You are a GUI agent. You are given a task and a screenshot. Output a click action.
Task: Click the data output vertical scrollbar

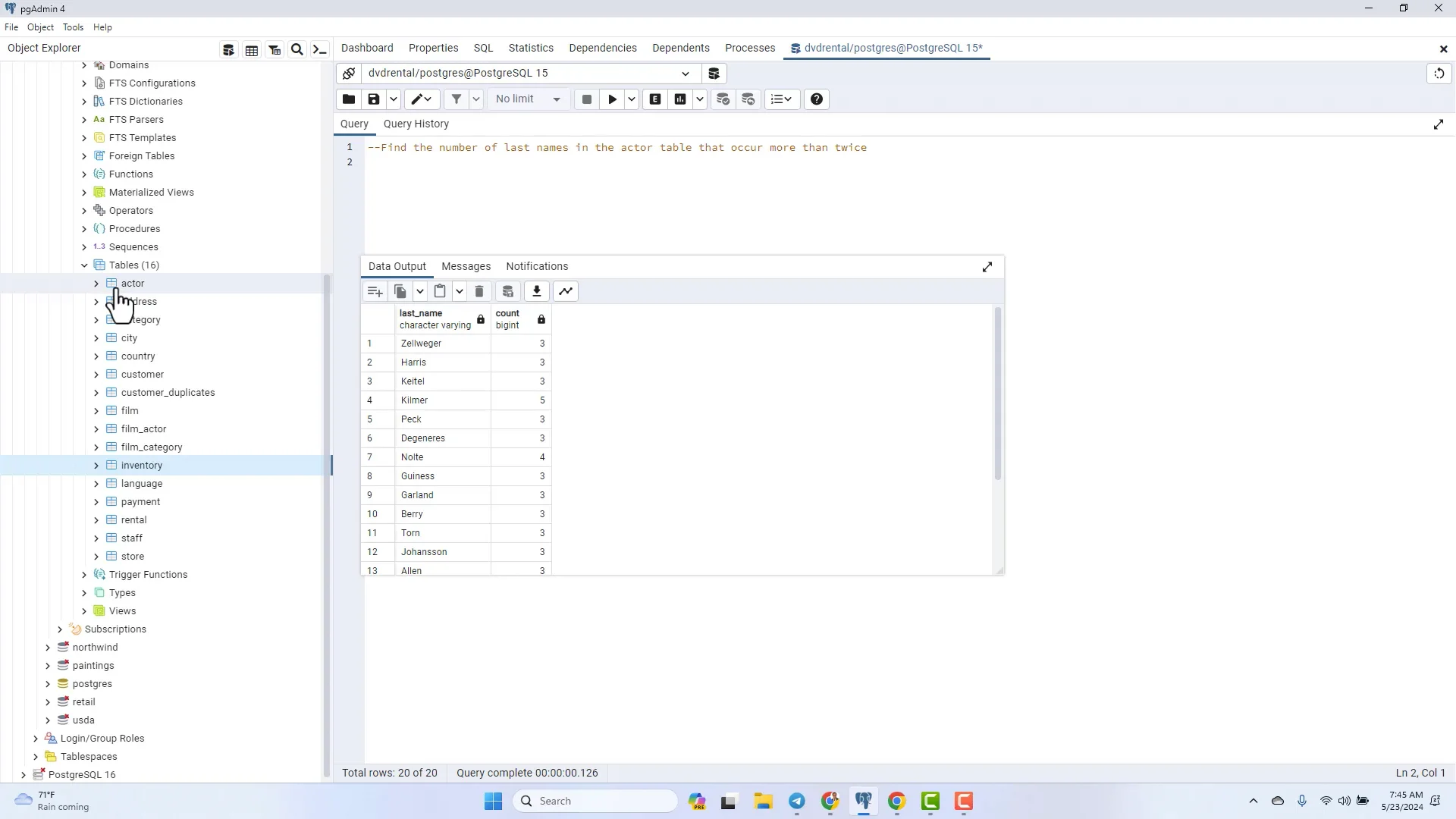click(997, 394)
